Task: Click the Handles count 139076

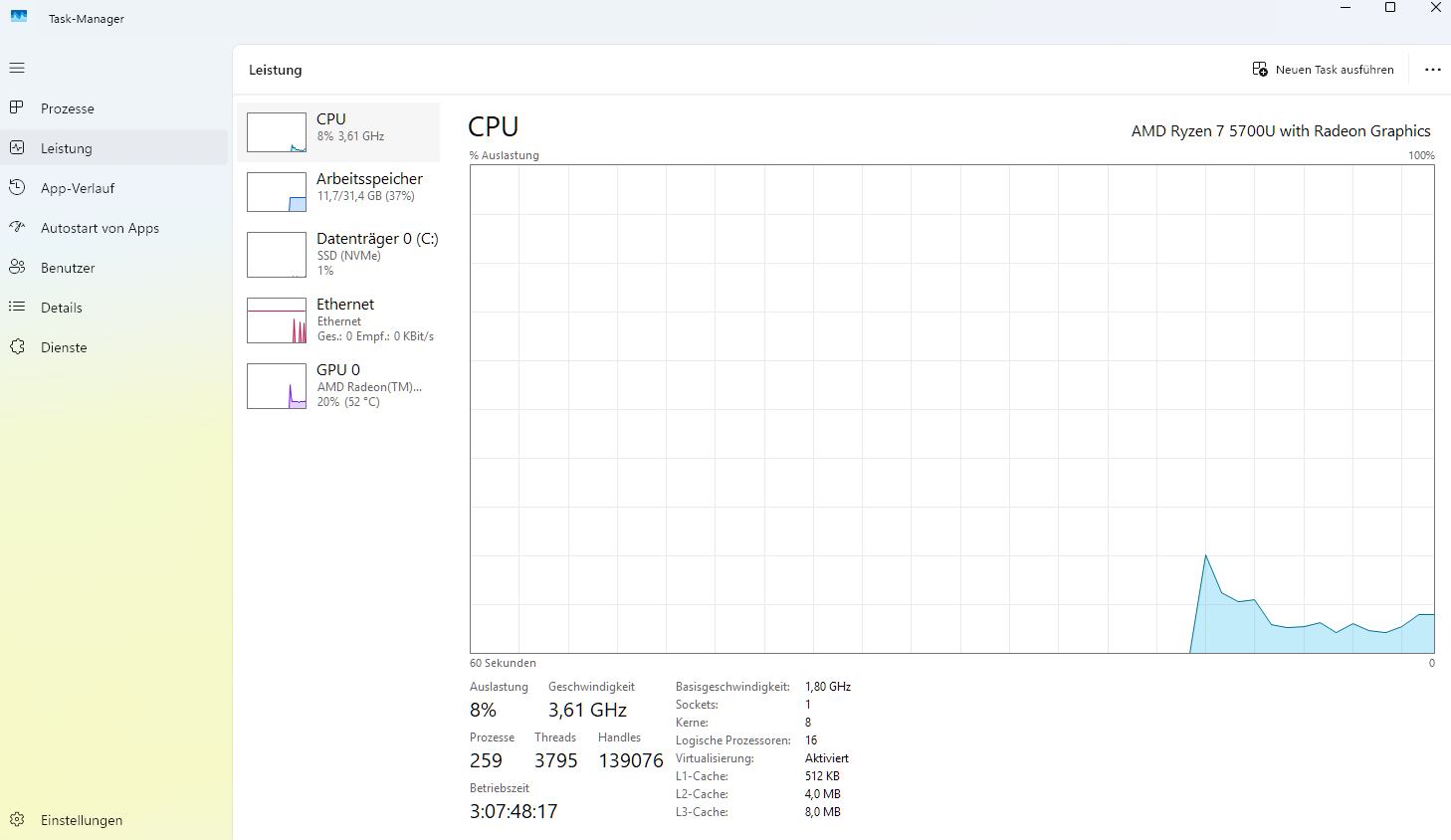Action: coord(631,761)
